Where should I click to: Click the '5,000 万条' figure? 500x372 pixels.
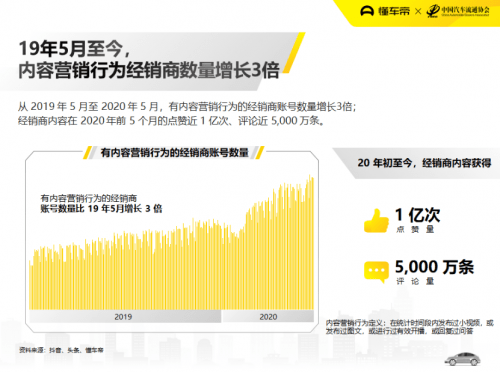pyautogui.click(x=434, y=267)
